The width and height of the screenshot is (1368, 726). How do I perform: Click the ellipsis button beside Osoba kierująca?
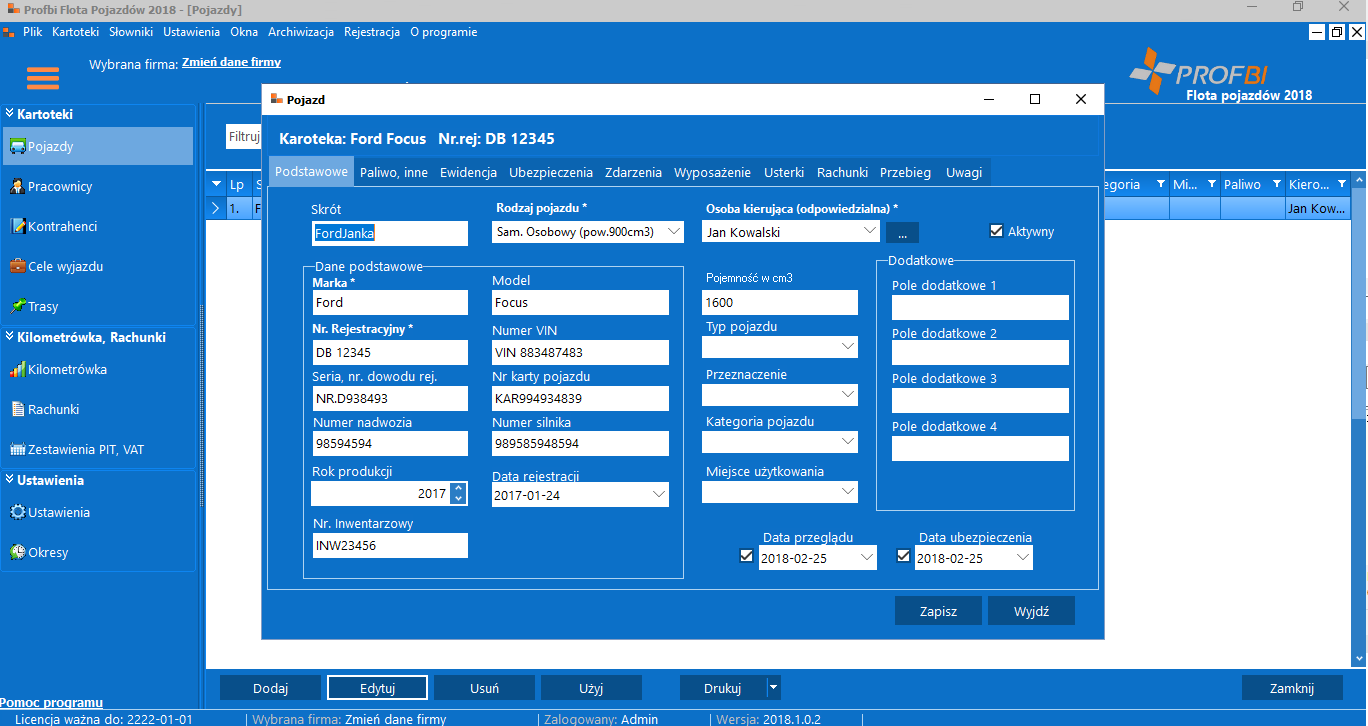coord(902,232)
